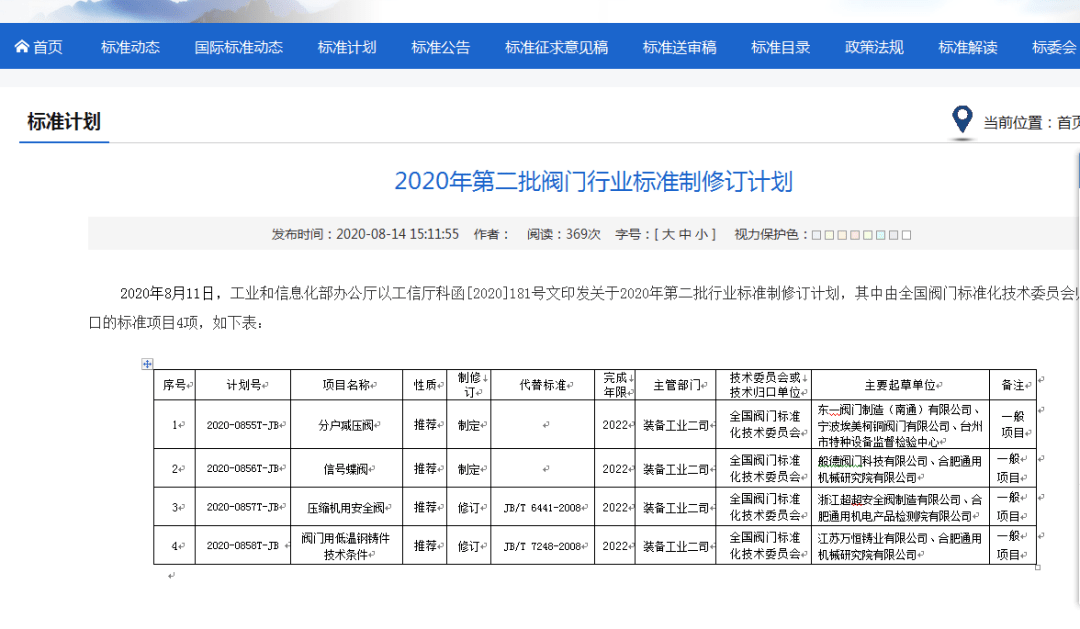
Task: Pick the first 视力保护色 color swatch
Action: point(817,235)
